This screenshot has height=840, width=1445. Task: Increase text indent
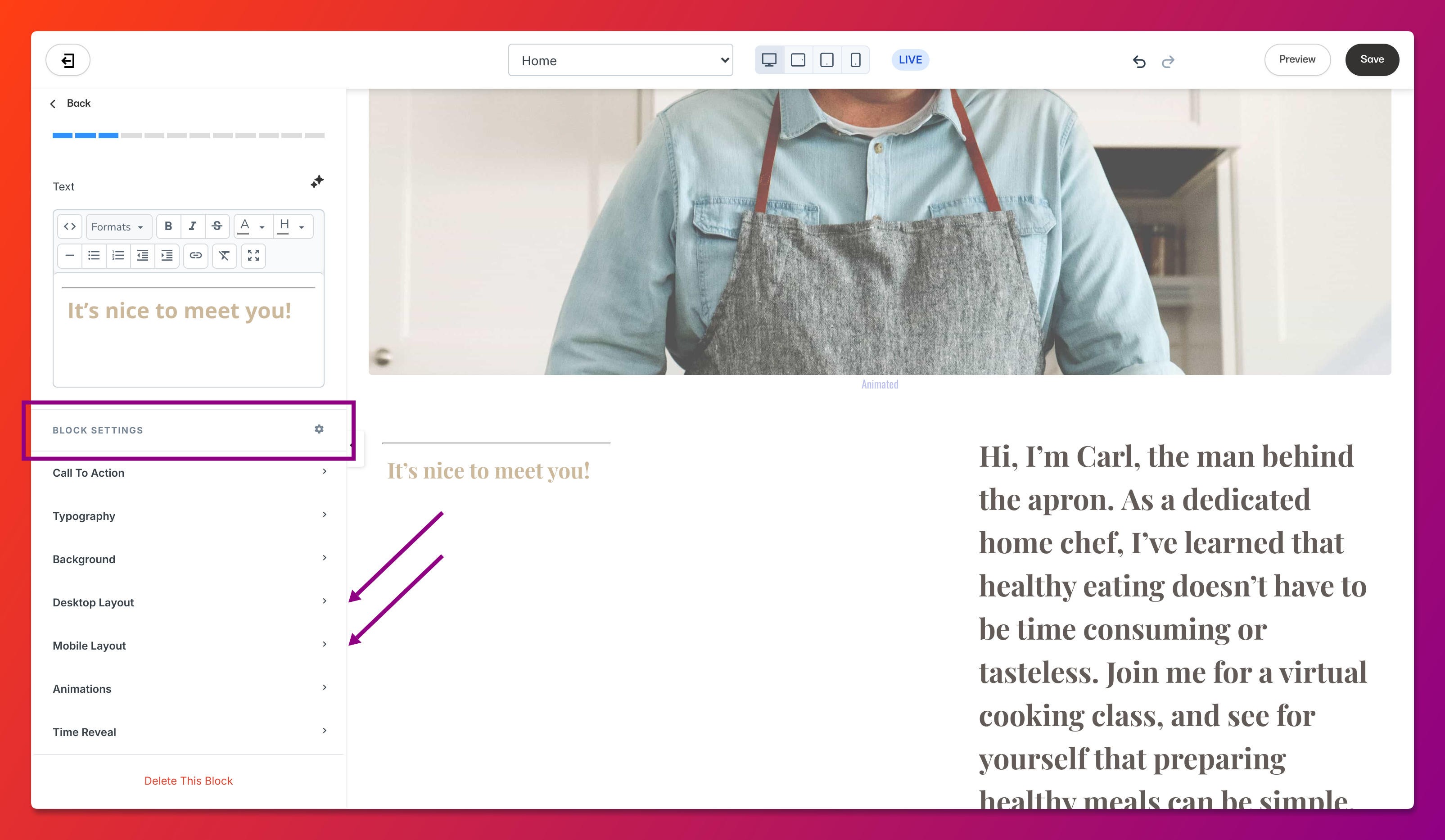tap(167, 255)
